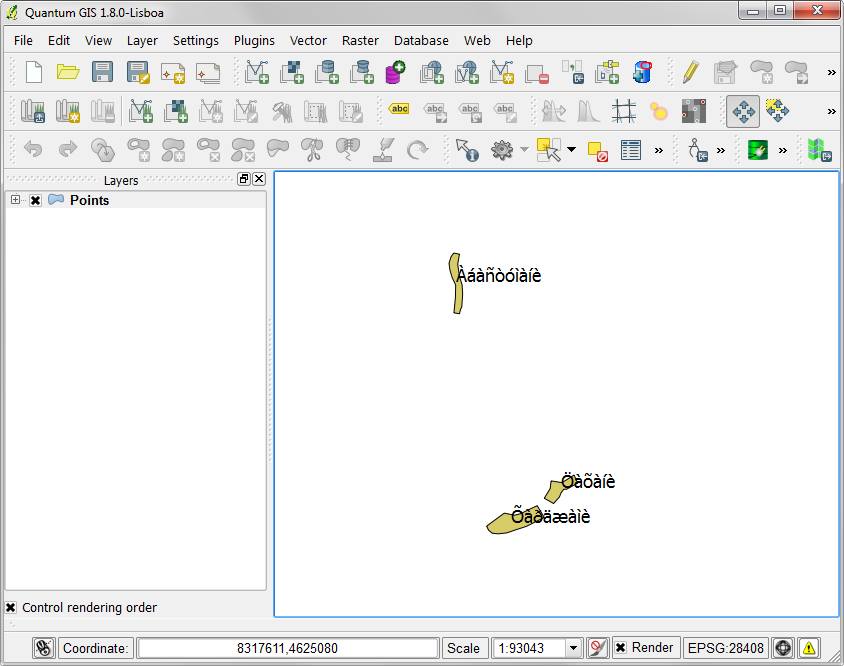Save the current project

(102, 72)
